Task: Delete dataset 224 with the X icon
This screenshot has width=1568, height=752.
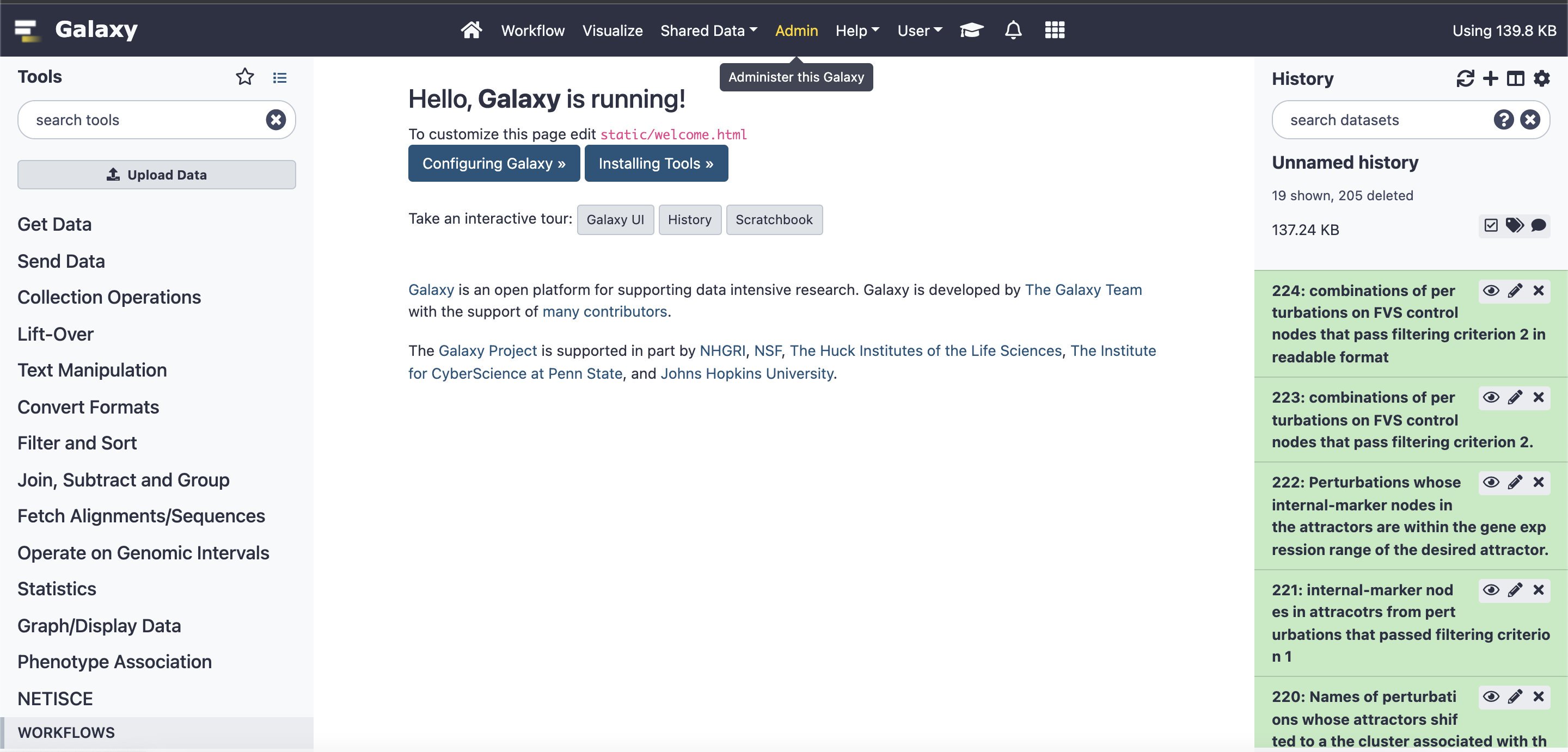Action: [x=1538, y=290]
